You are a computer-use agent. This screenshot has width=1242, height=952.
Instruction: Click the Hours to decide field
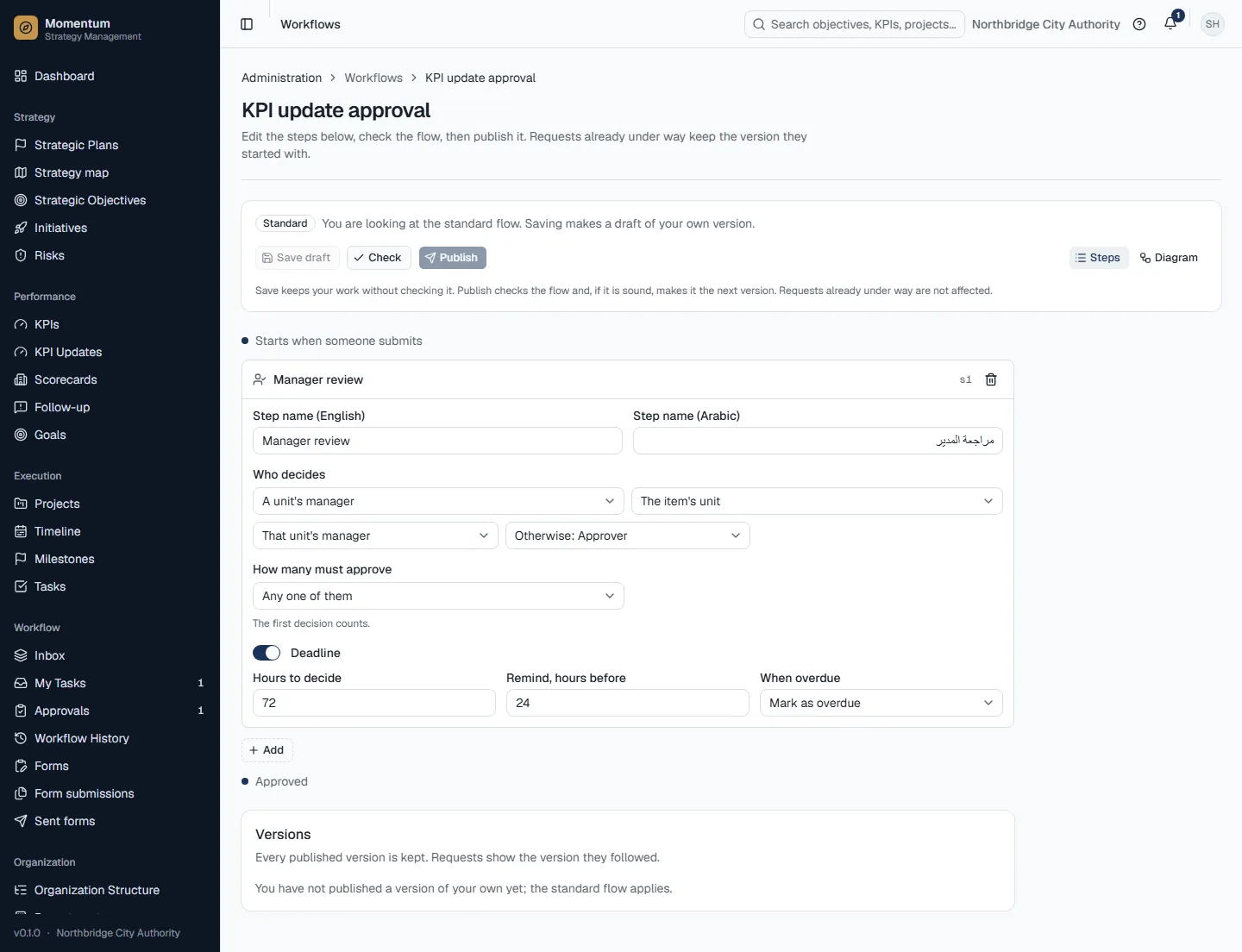tap(374, 703)
